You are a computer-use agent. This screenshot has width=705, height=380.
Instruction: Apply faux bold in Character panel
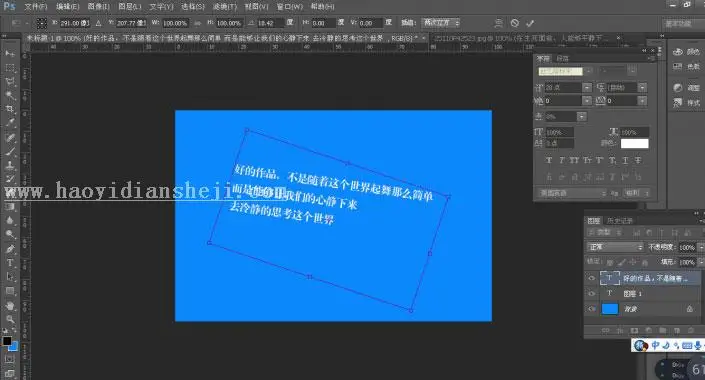point(549,160)
